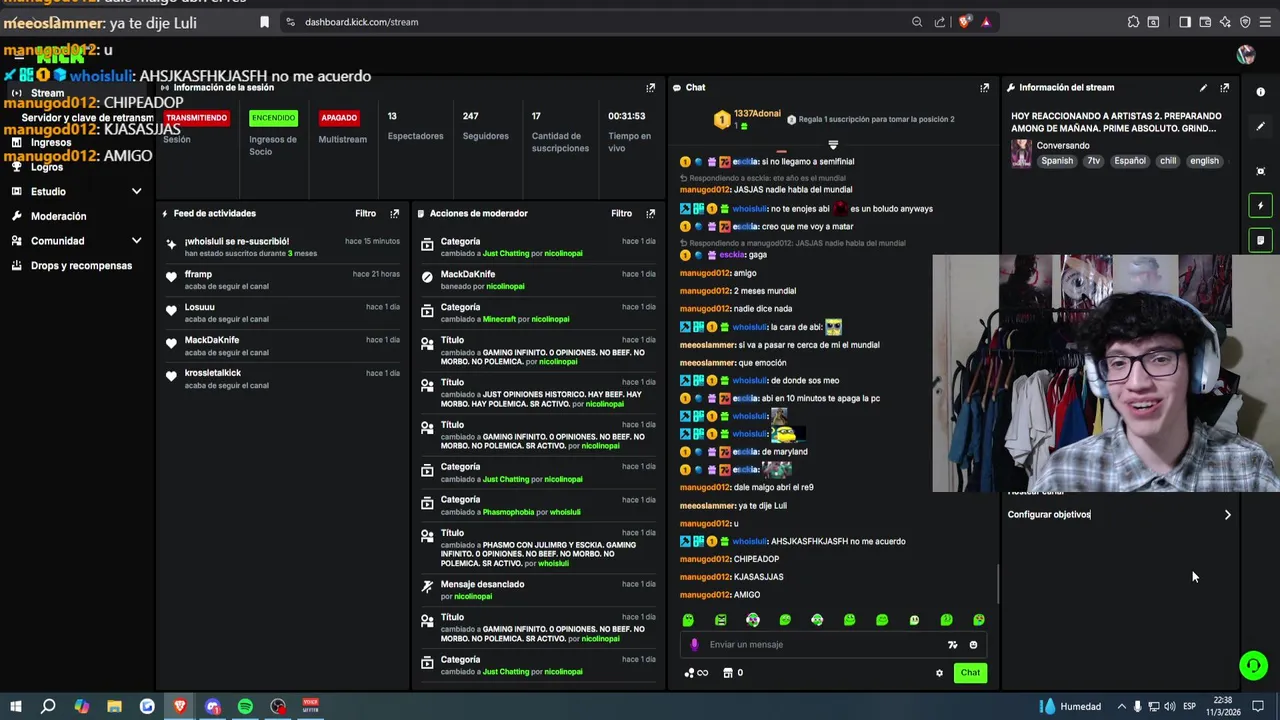
Task: Open Brave Leo AI sparkle icon
Action: [1225, 22]
